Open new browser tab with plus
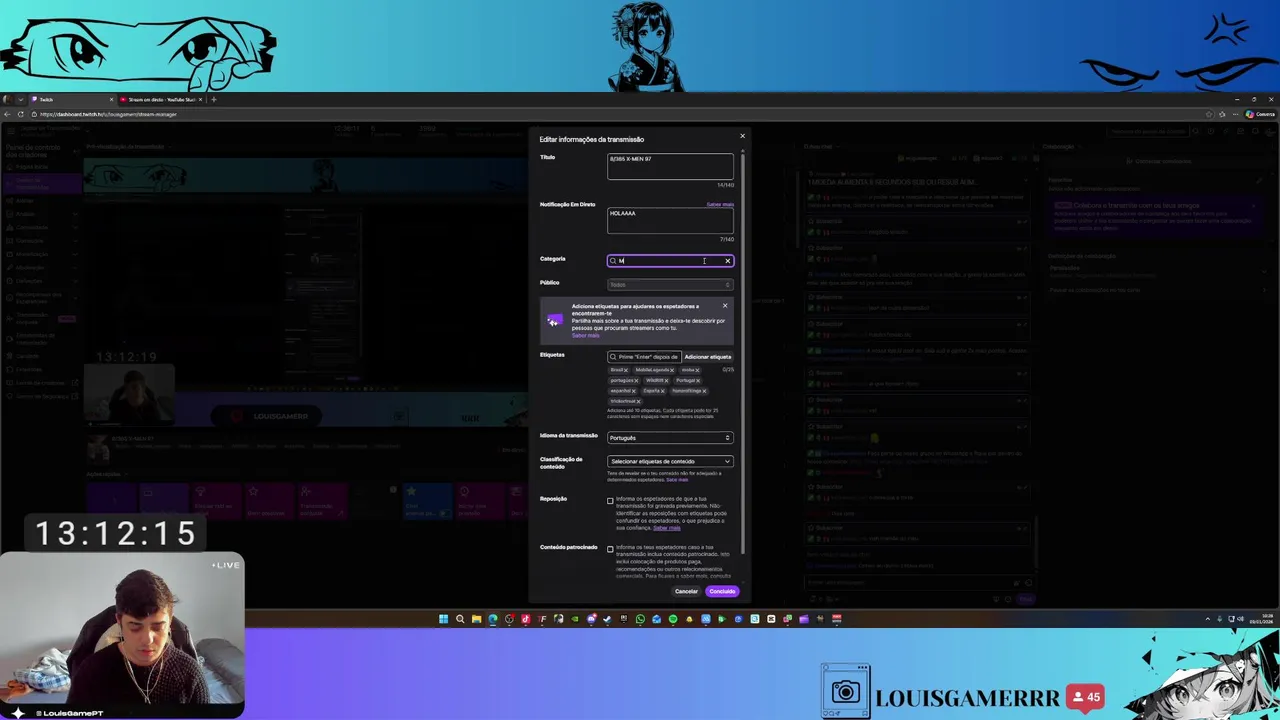 click(x=213, y=99)
